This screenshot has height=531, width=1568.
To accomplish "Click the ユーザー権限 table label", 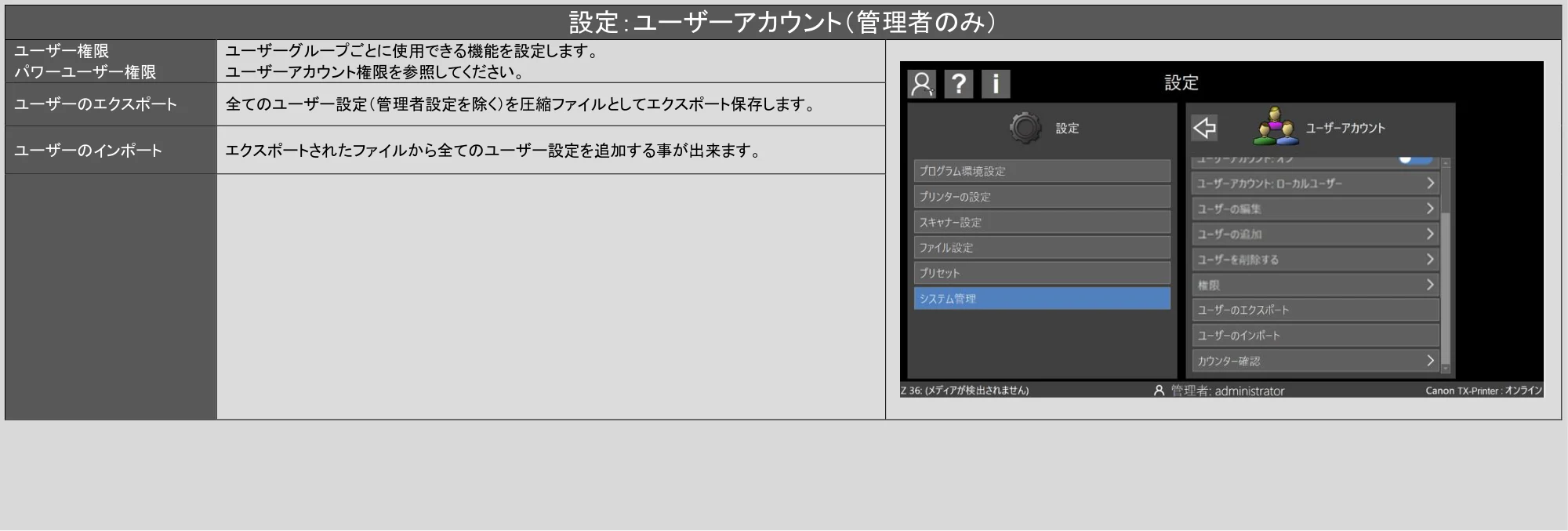I will 61,51.
